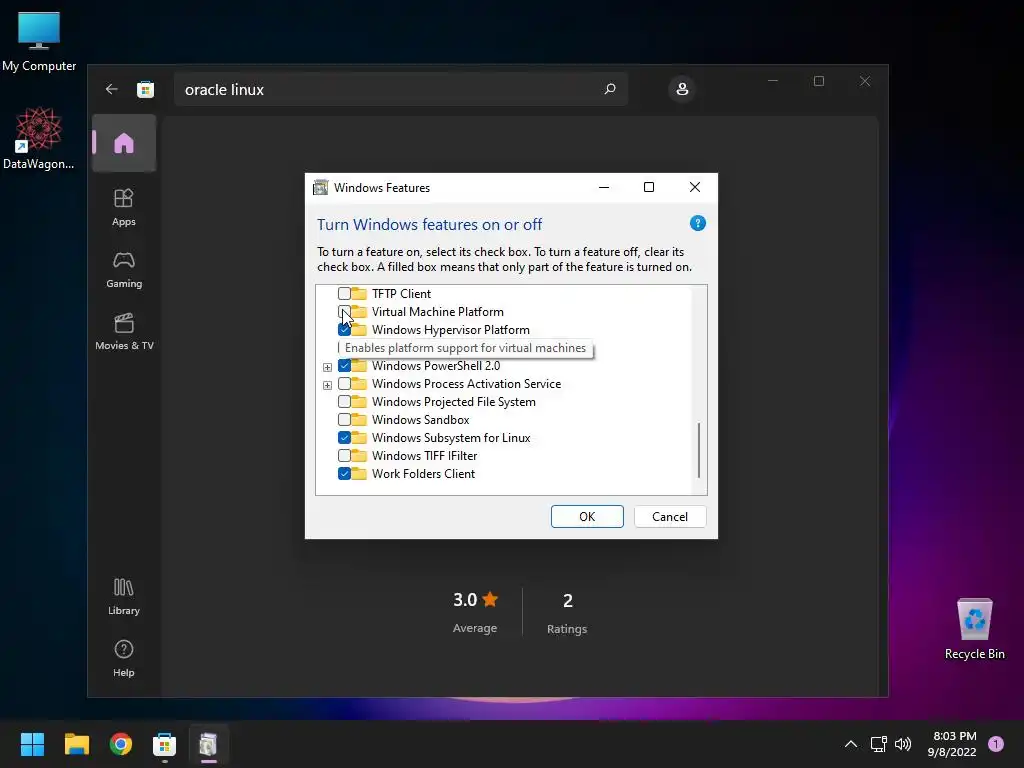Screen dimensions: 1024x768
Task: Uncheck Windows Subsystem for Linux
Action: point(344,438)
